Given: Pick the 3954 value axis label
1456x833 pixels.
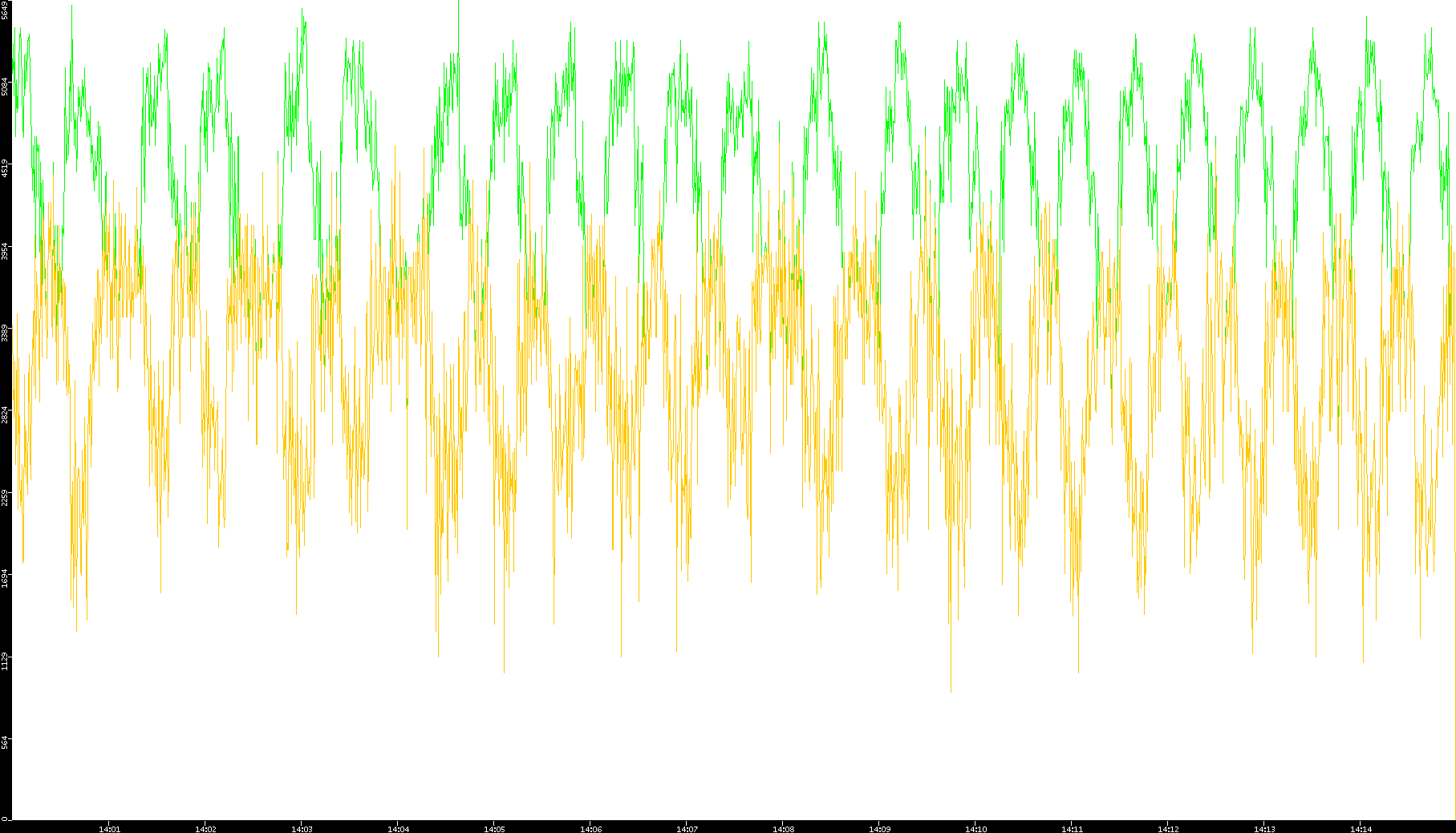Looking at the screenshot, I should [5, 250].
